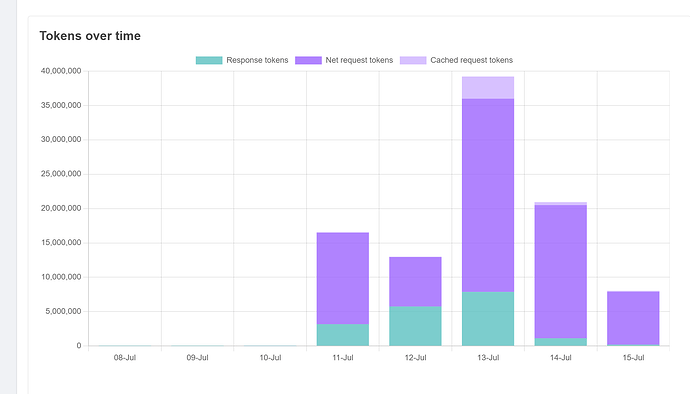690x394 pixels.
Task: Click the '12-Jul' axis label
Action: (415, 357)
